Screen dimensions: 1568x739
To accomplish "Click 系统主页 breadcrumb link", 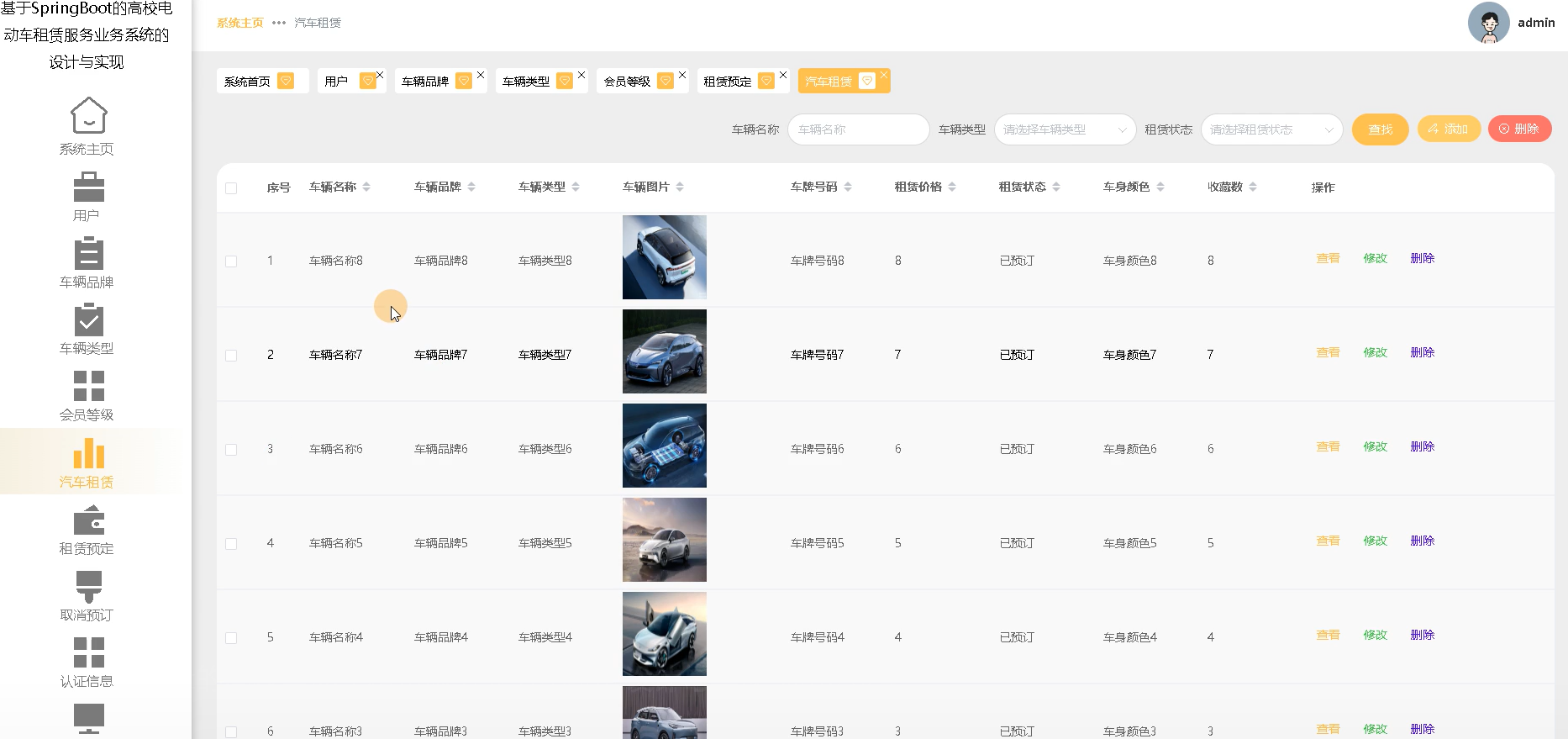I will coord(240,23).
